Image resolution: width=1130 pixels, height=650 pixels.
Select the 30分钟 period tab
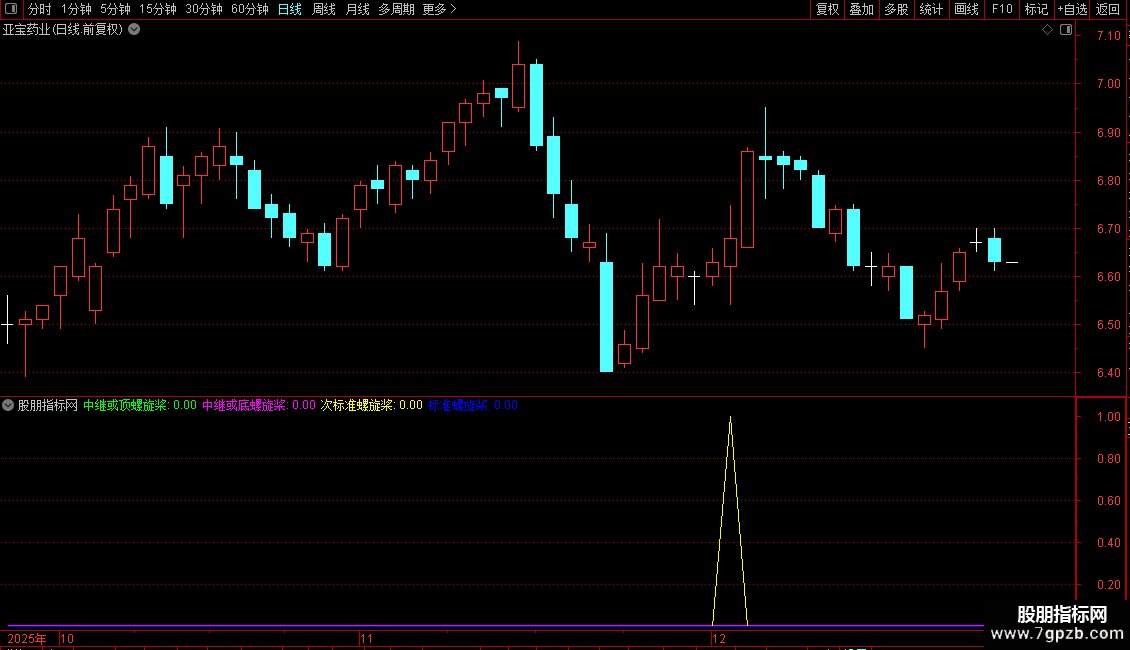pos(204,9)
